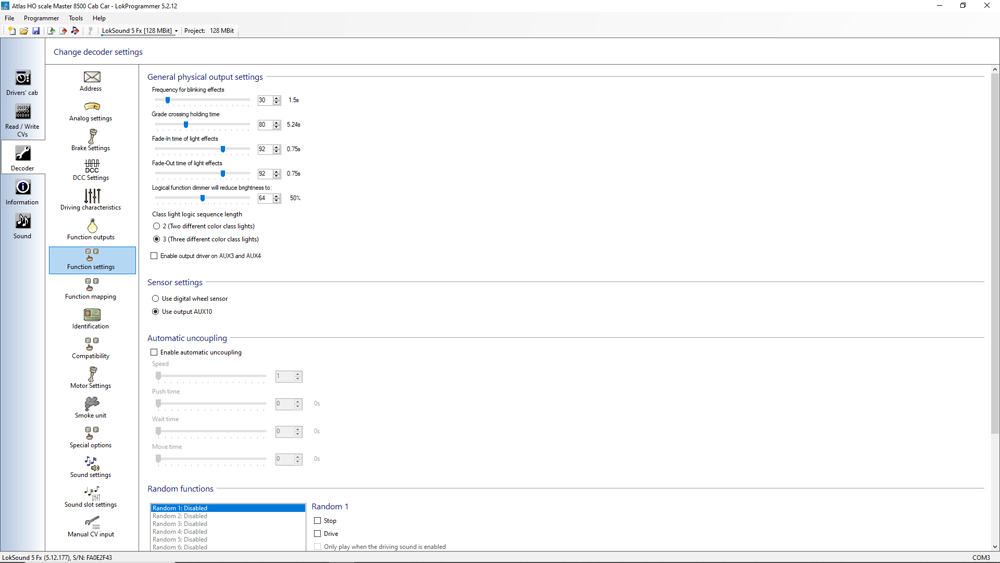Create a new project with toolbar icon
1000x563 pixels.
(11, 31)
